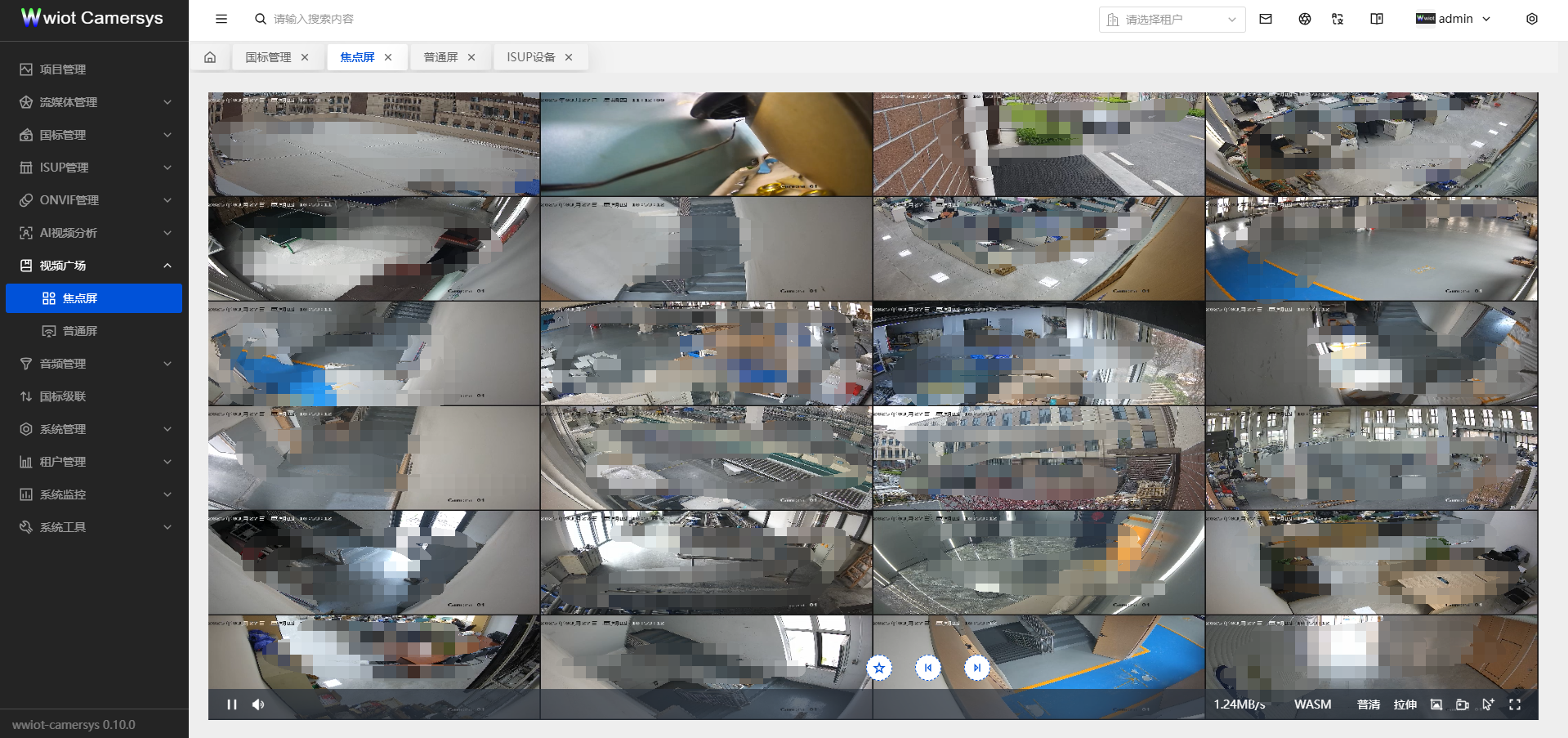
Task: Open the mail messages icon
Action: [1266, 19]
